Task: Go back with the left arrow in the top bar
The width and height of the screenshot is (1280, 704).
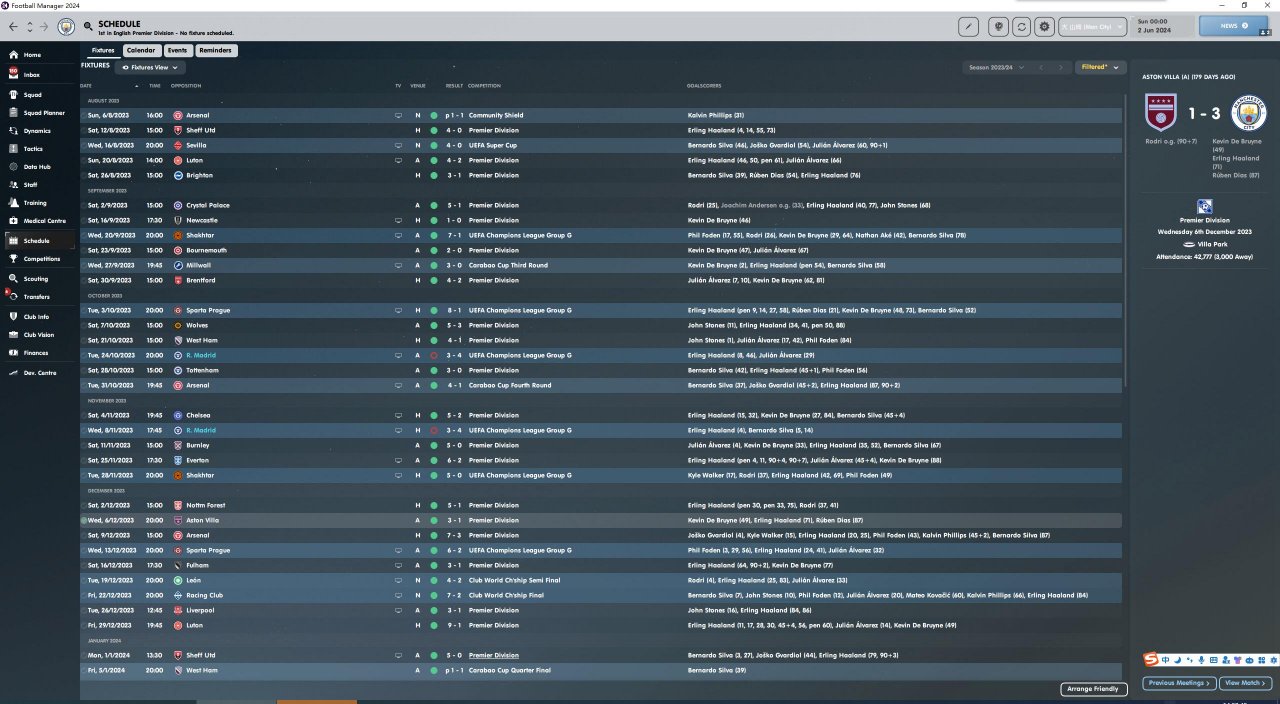Action: pyautogui.click(x=14, y=26)
